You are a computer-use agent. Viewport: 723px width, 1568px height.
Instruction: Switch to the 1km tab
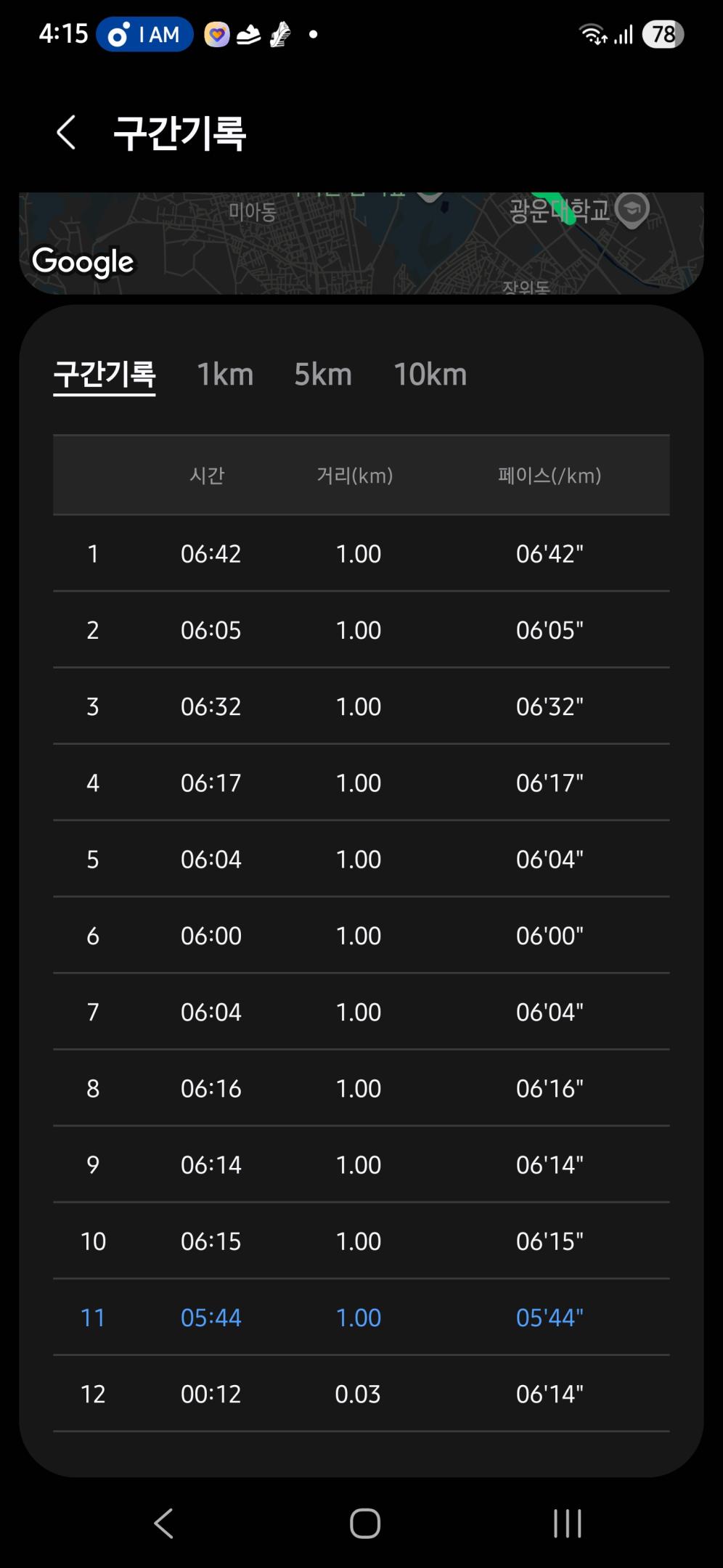[225, 375]
